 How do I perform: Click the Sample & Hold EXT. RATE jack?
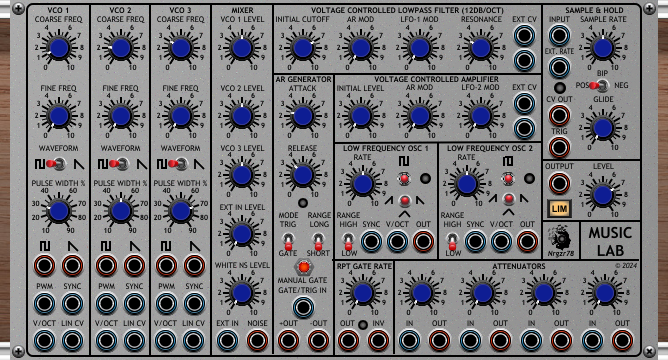[x=559, y=67]
